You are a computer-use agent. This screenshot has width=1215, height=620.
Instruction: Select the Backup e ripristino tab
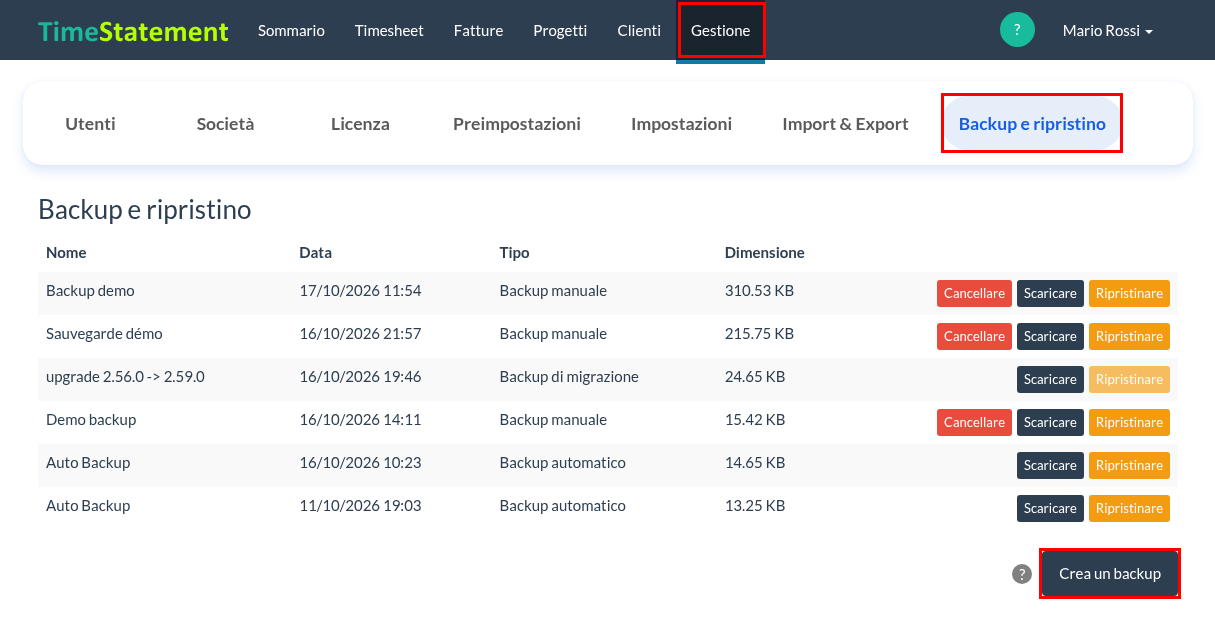pyautogui.click(x=1032, y=124)
